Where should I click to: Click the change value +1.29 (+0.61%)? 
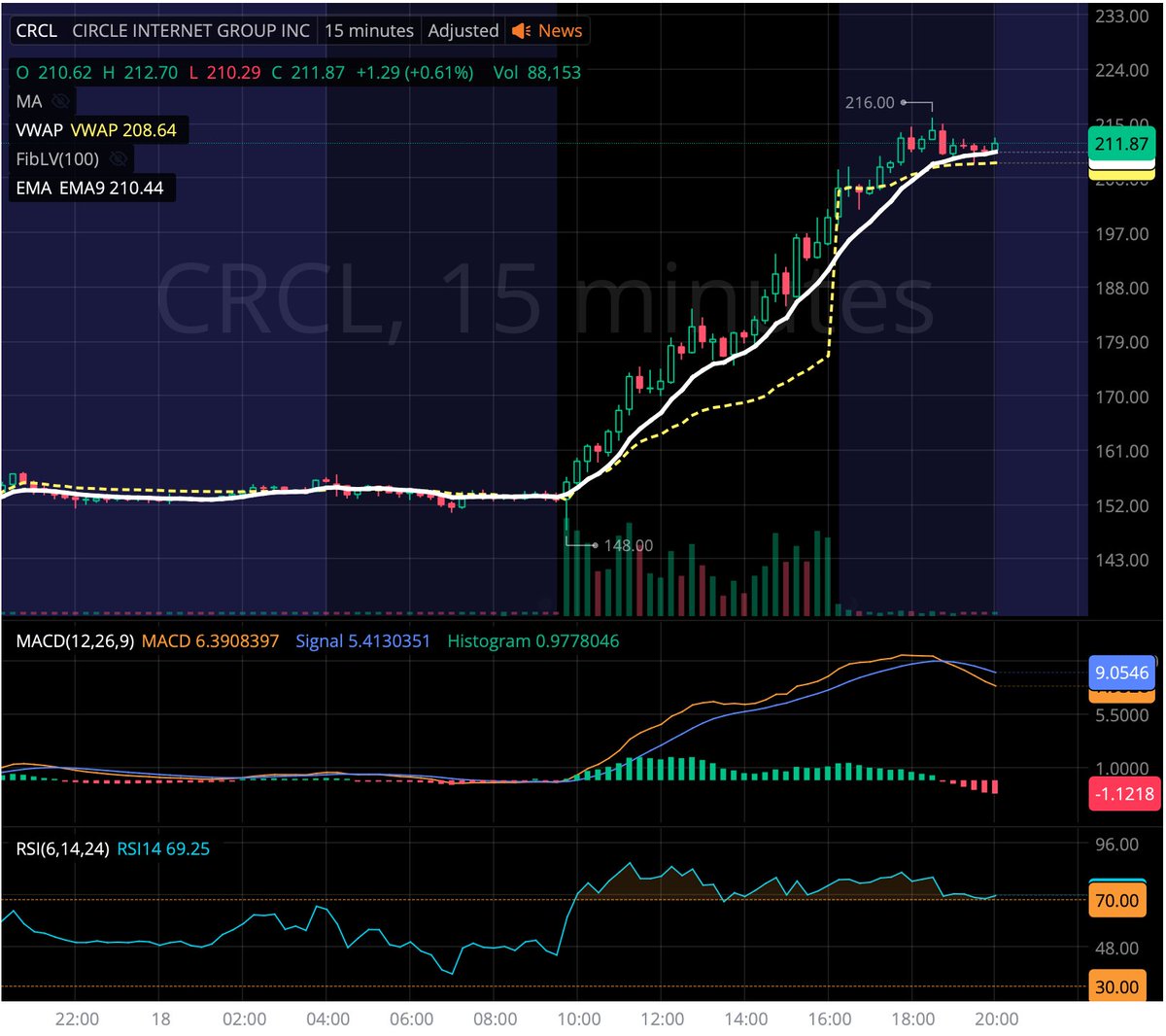[415, 72]
